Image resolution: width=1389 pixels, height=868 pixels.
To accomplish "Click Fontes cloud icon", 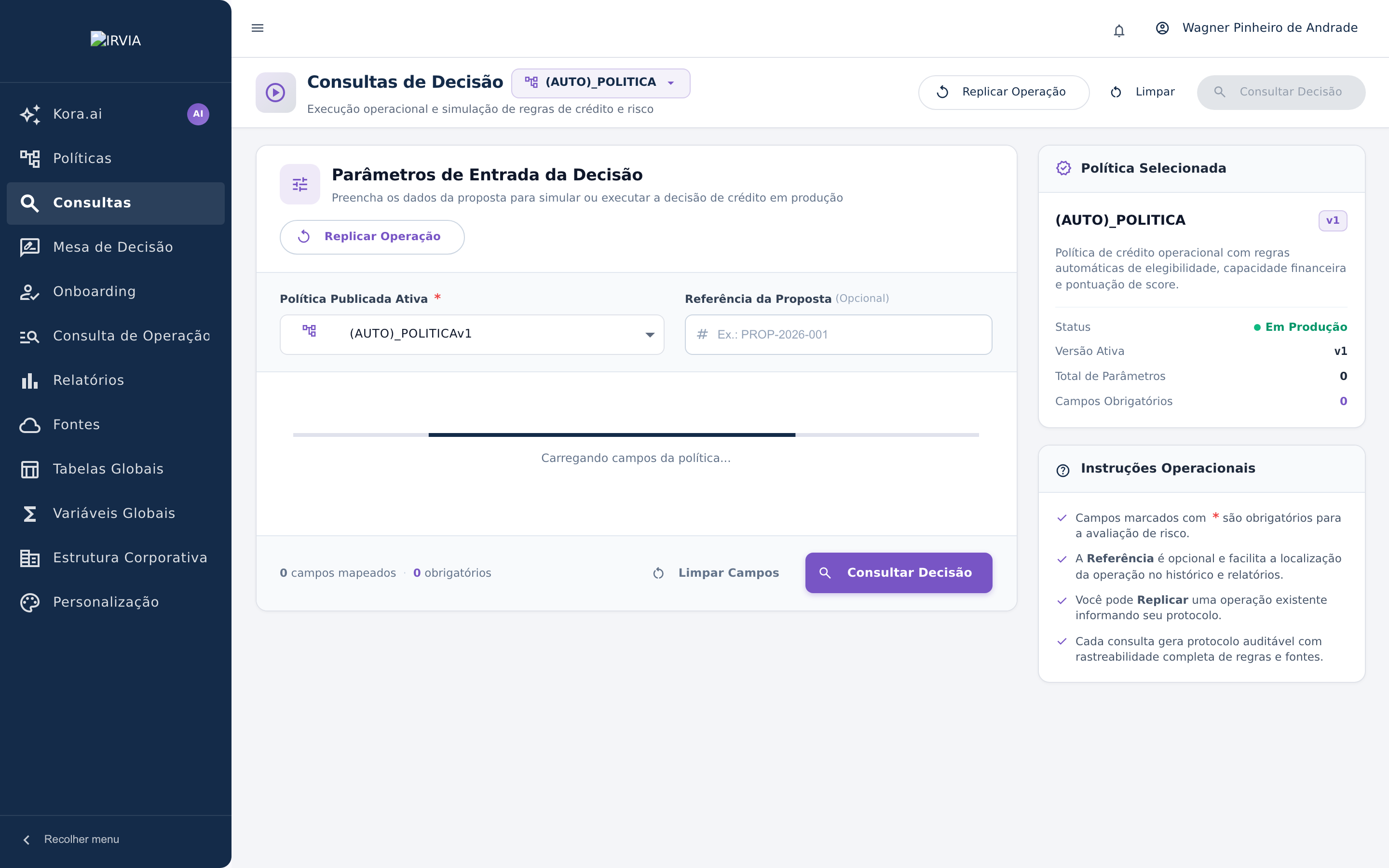I will 29,425.
